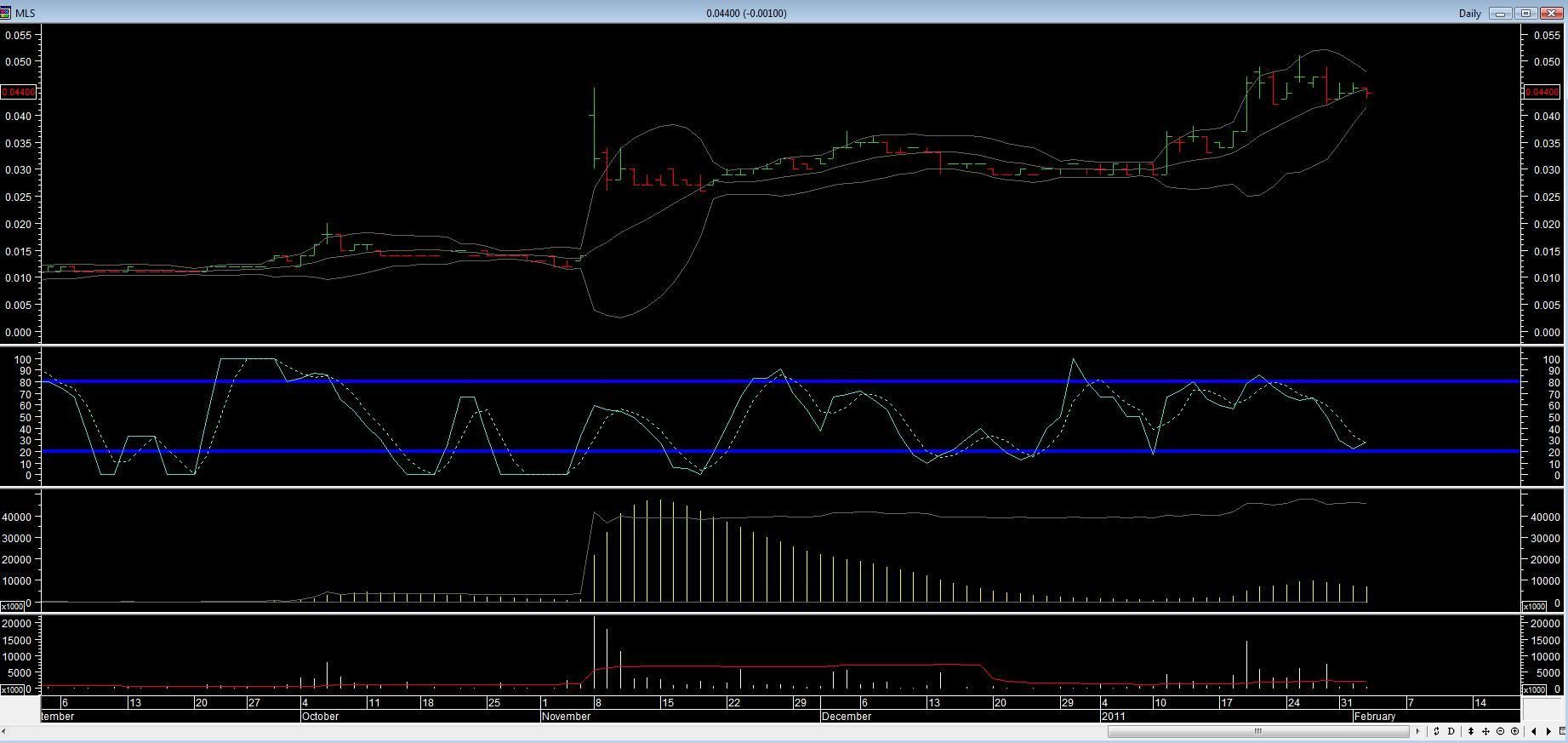This screenshot has height=743, width=1568.
Task: Click the zoom in plus circle icon
Action: pos(1514,731)
